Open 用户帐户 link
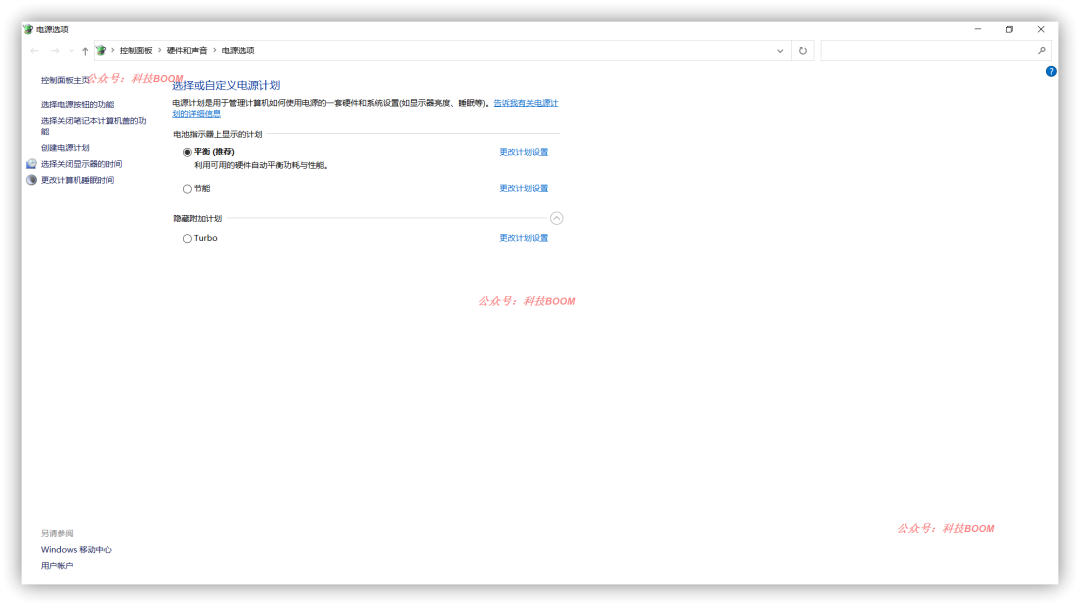The width and height of the screenshot is (1080, 606). 56,565
